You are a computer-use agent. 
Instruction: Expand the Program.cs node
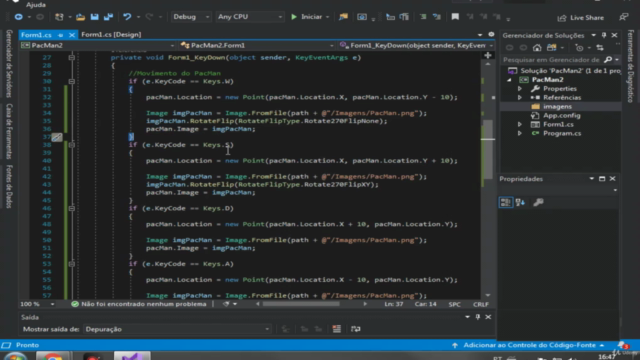[520, 133]
